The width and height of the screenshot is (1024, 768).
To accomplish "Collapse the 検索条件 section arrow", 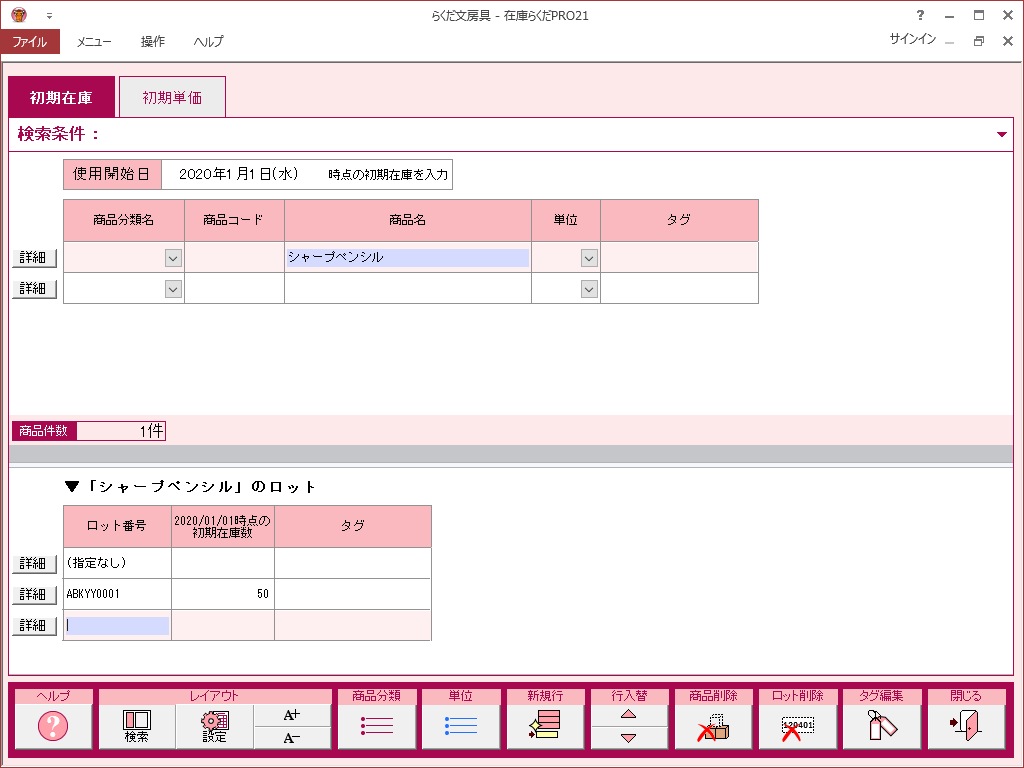I will [1002, 134].
